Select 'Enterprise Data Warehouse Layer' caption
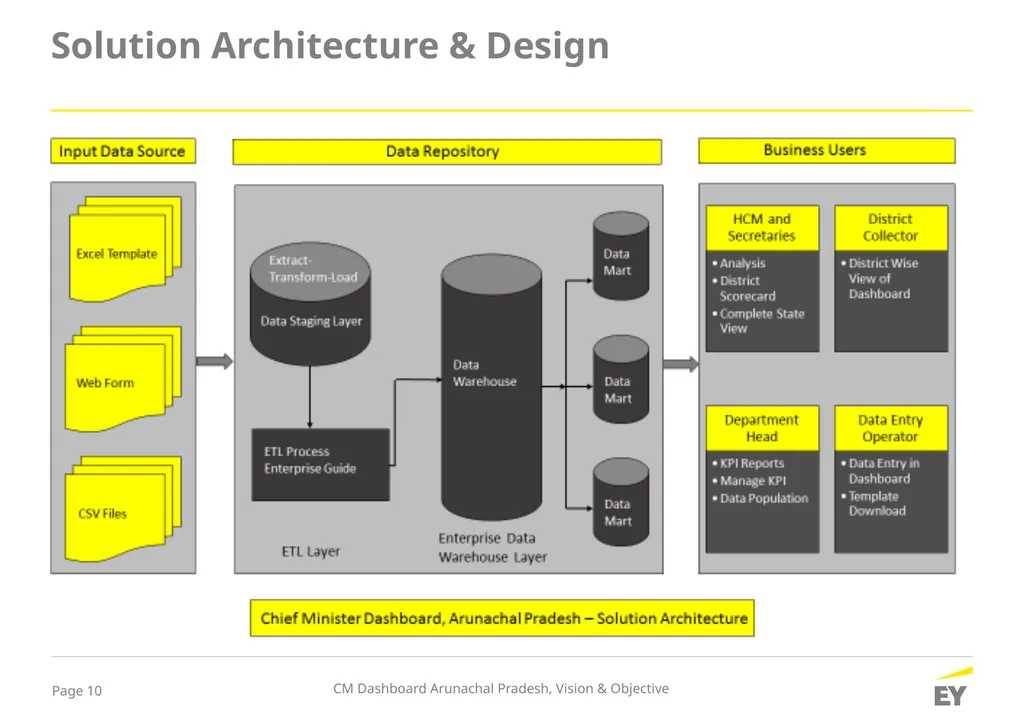This screenshot has width=1024, height=727. tap(492, 547)
